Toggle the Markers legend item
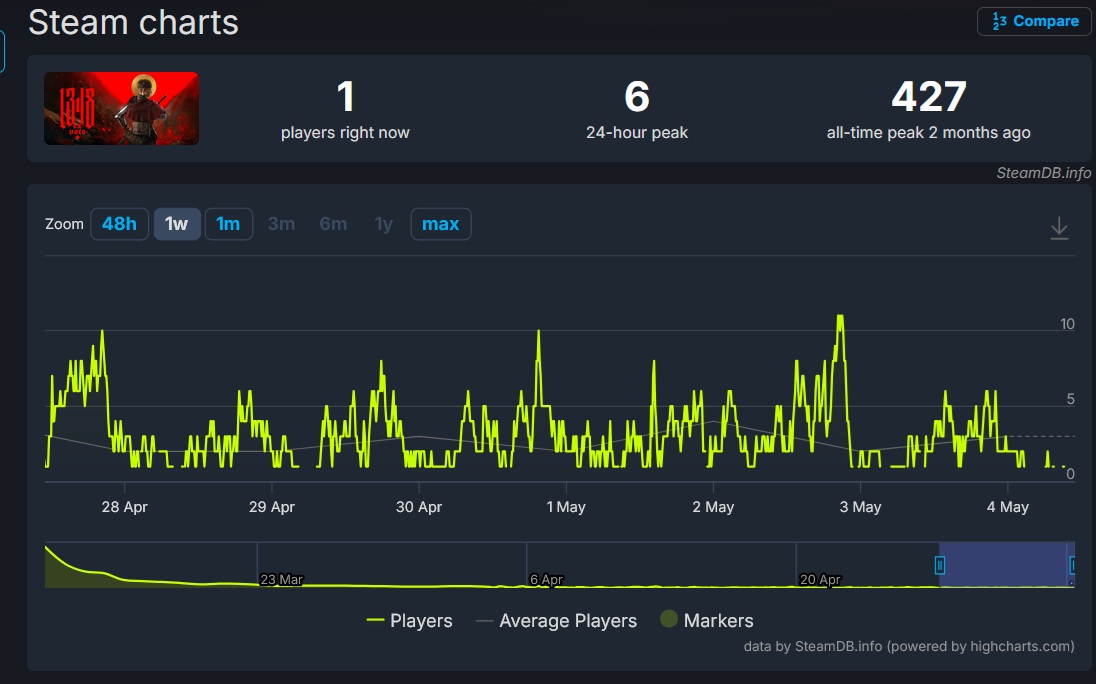Image resolution: width=1096 pixels, height=684 pixels. coord(707,620)
